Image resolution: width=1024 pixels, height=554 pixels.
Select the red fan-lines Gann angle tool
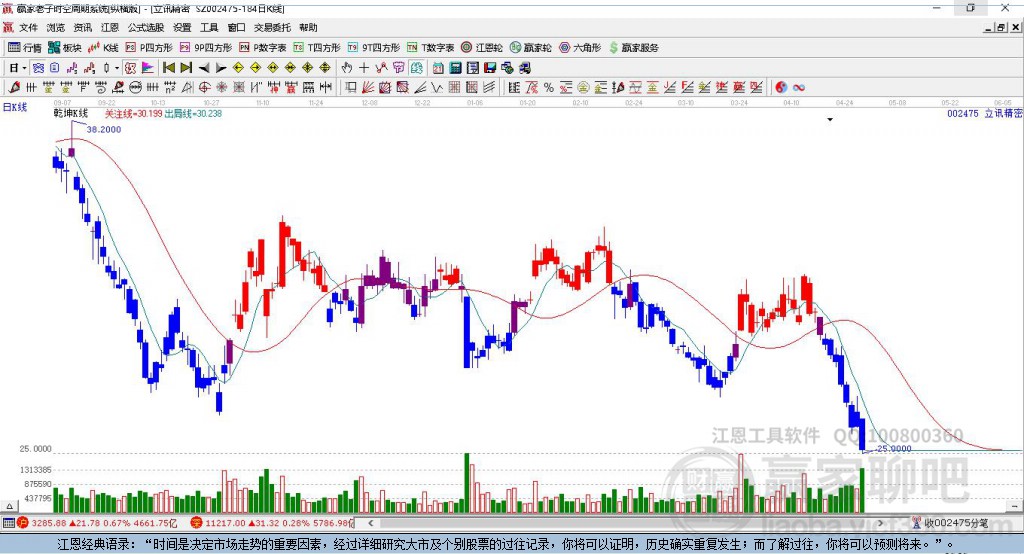point(368,88)
